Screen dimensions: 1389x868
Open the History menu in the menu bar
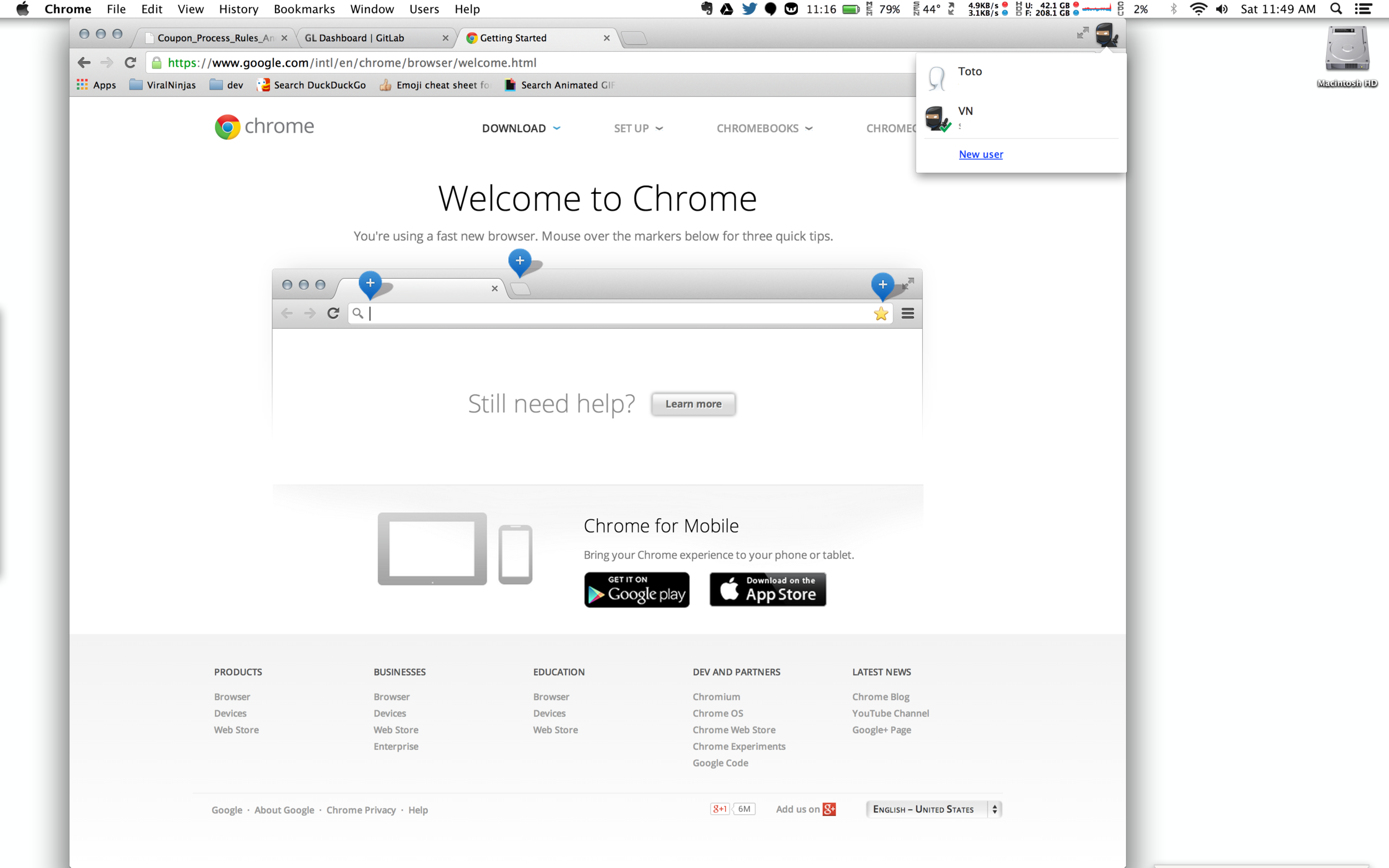click(239, 9)
